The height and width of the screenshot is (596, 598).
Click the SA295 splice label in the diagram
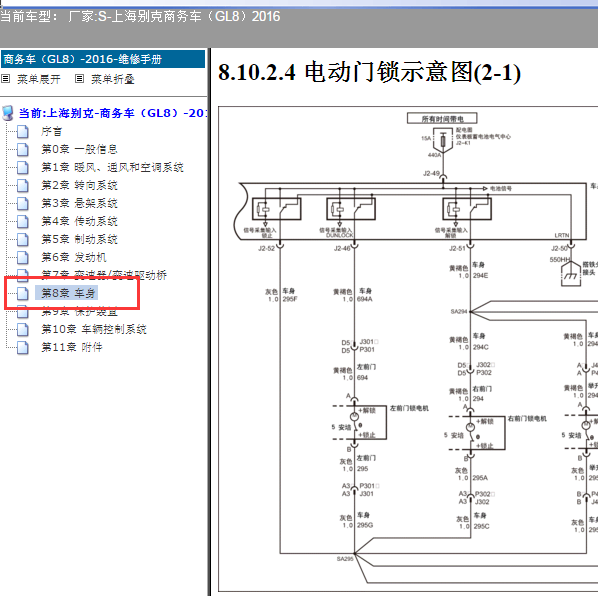[345, 559]
